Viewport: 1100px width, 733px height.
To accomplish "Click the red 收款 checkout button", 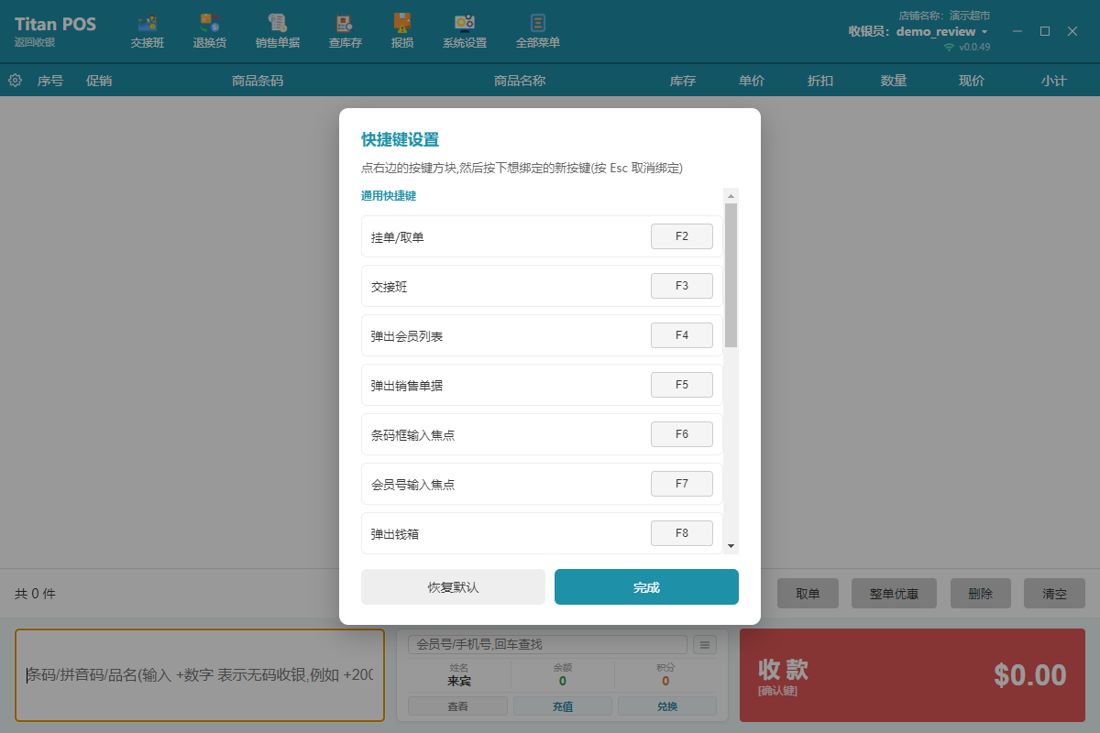I will (x=912, y=675).
